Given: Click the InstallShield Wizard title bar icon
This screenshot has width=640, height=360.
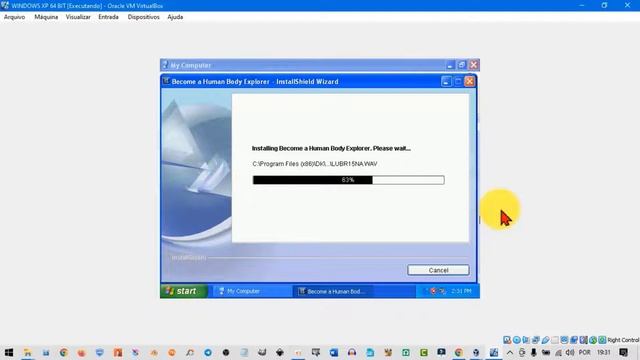Looking at the screenshot, I should tap(166, 81).
